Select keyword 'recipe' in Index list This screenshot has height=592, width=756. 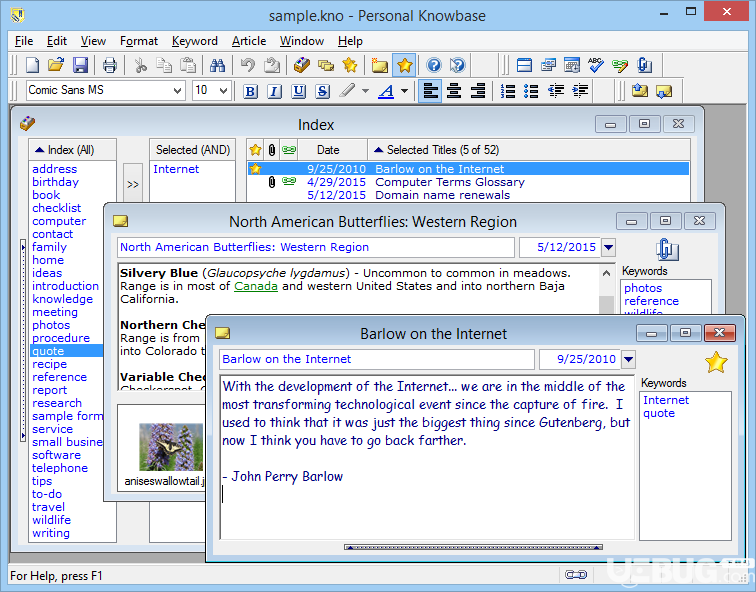(x=49, y=364)
